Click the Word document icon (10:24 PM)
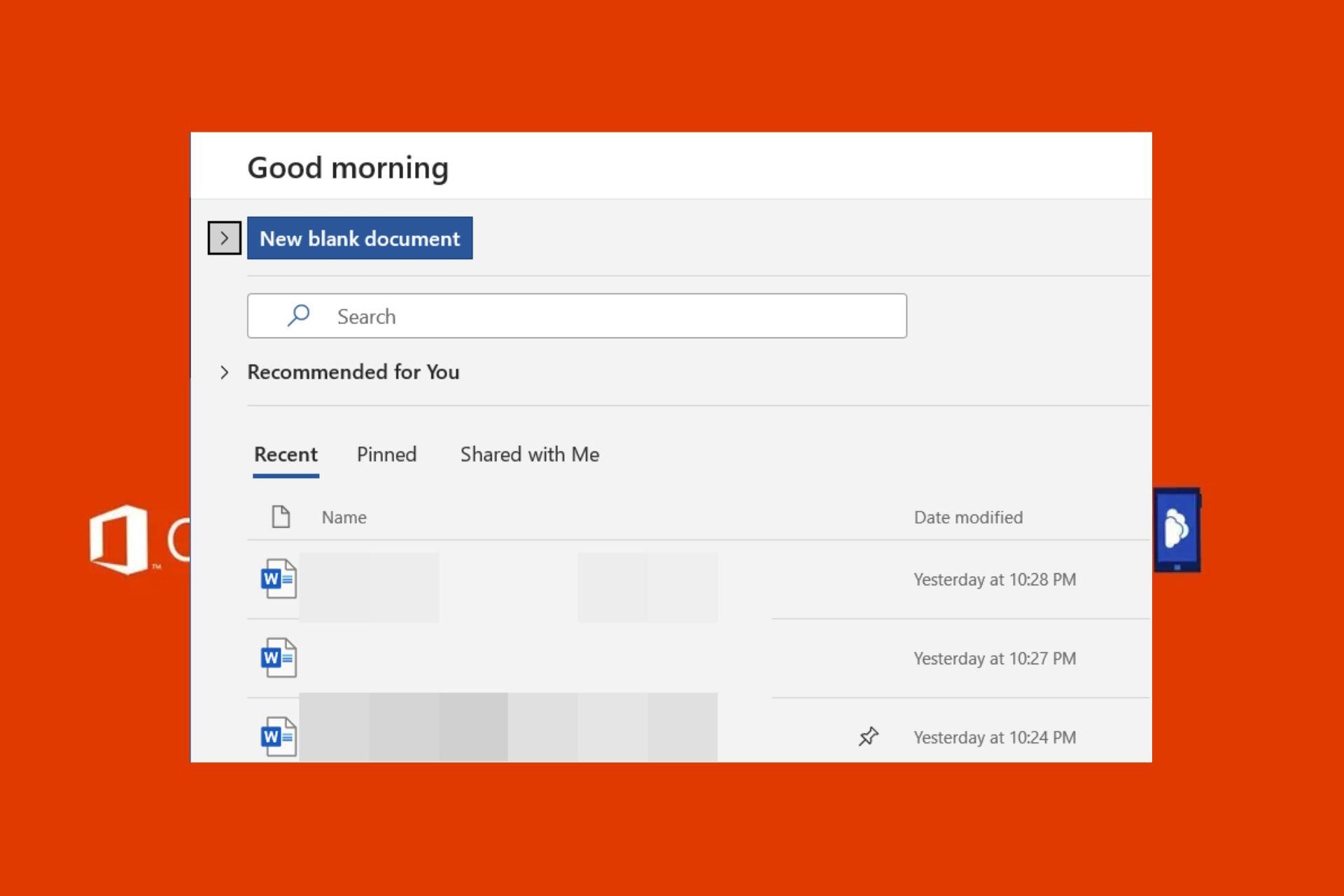The image size is (1344, 896). pos(279,736)
